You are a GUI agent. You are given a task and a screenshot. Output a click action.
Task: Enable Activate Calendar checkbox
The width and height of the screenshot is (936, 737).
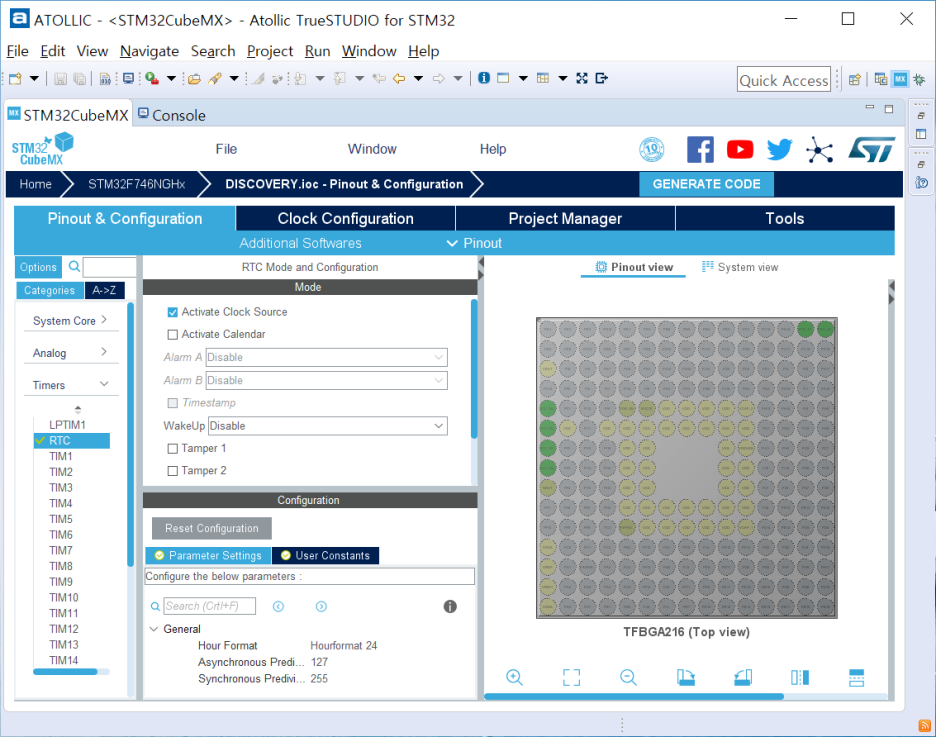coord(173,335)
